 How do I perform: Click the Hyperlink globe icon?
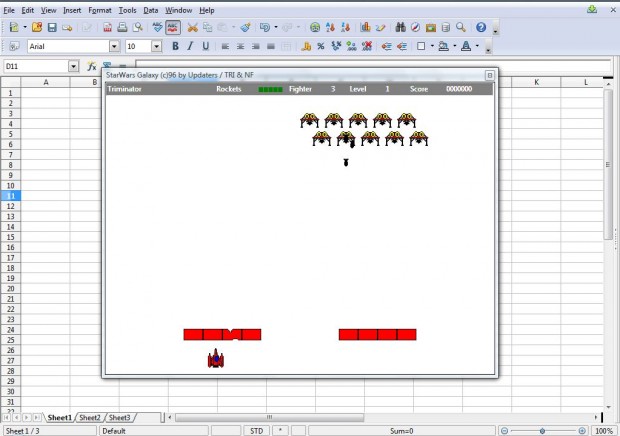pos(315,27)
